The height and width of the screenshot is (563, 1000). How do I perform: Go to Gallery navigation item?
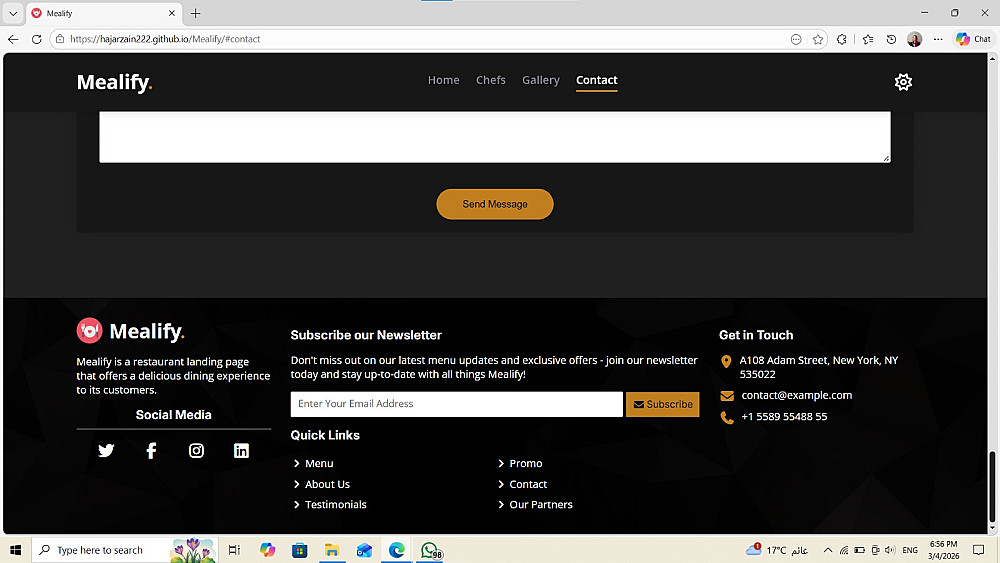(x=541, y=80)
